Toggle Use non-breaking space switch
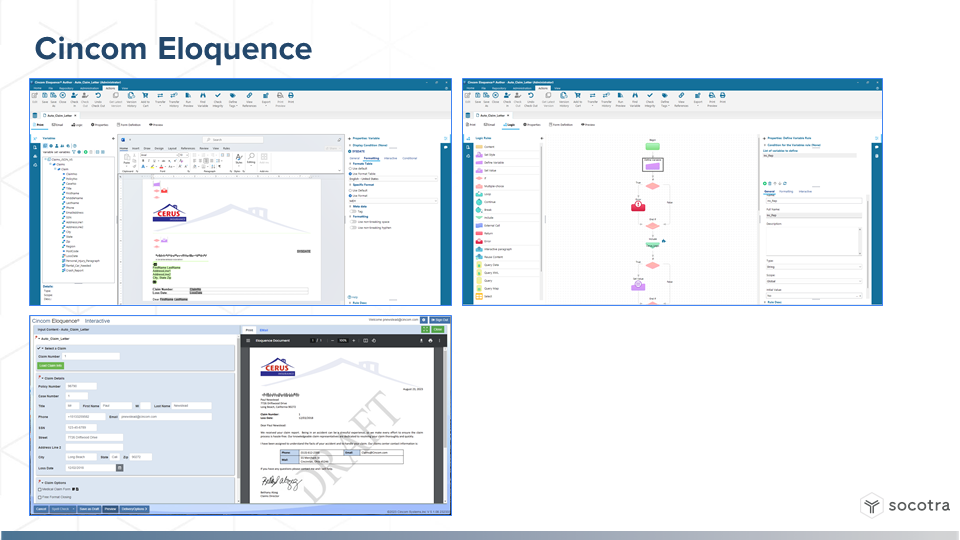 (x=353, y=222)
